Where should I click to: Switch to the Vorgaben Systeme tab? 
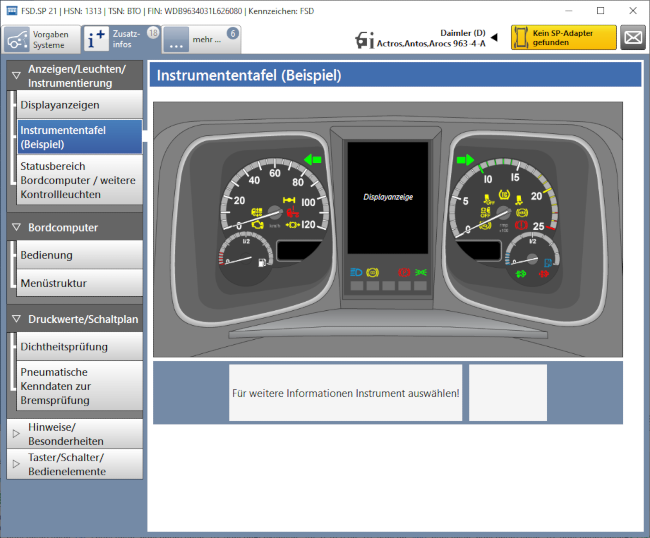[x=39, y=39]
